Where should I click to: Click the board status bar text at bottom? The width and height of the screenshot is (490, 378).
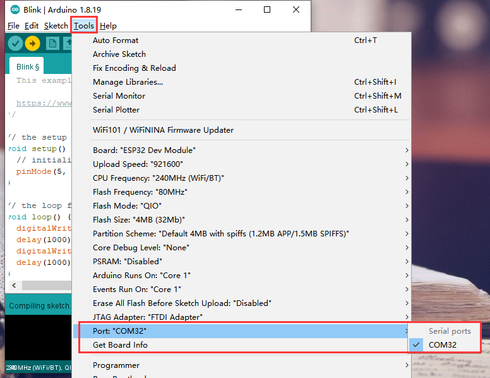coord(39,368)
